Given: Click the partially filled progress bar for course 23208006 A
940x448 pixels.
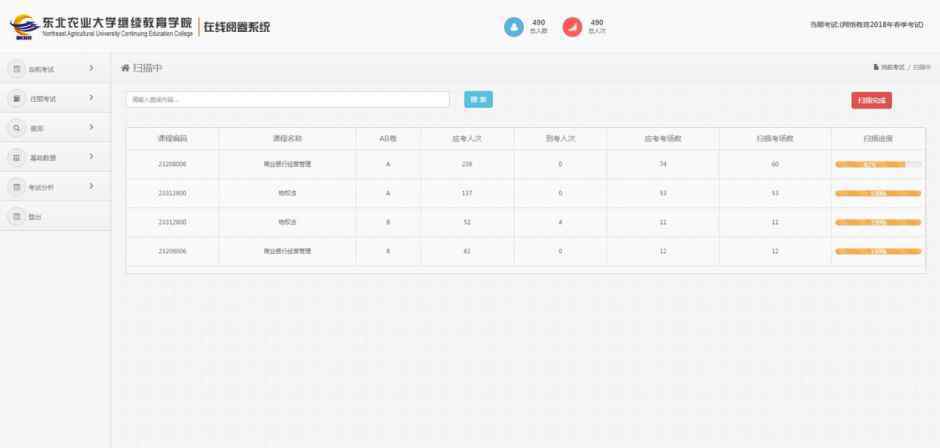Looking at the screenshot, I should [x=878, y=164].
